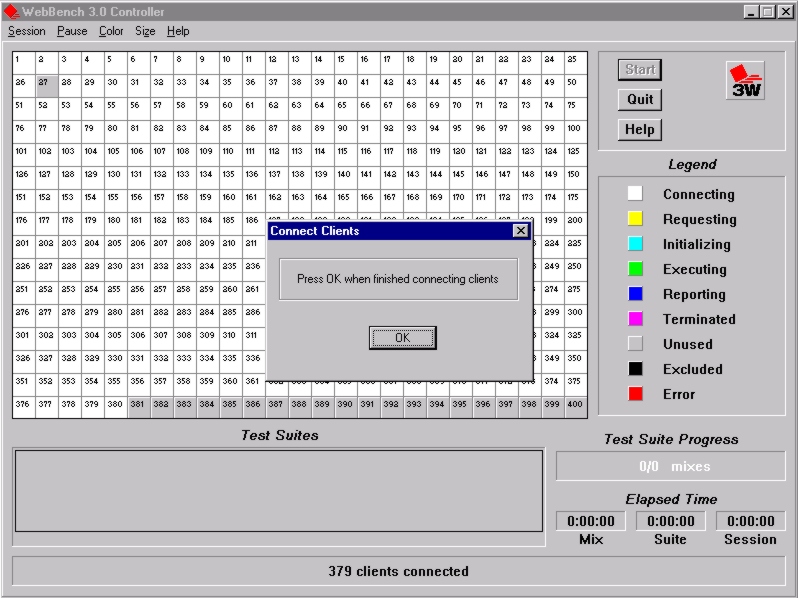Click the WebBench title bar app icon

click(10, 11)
